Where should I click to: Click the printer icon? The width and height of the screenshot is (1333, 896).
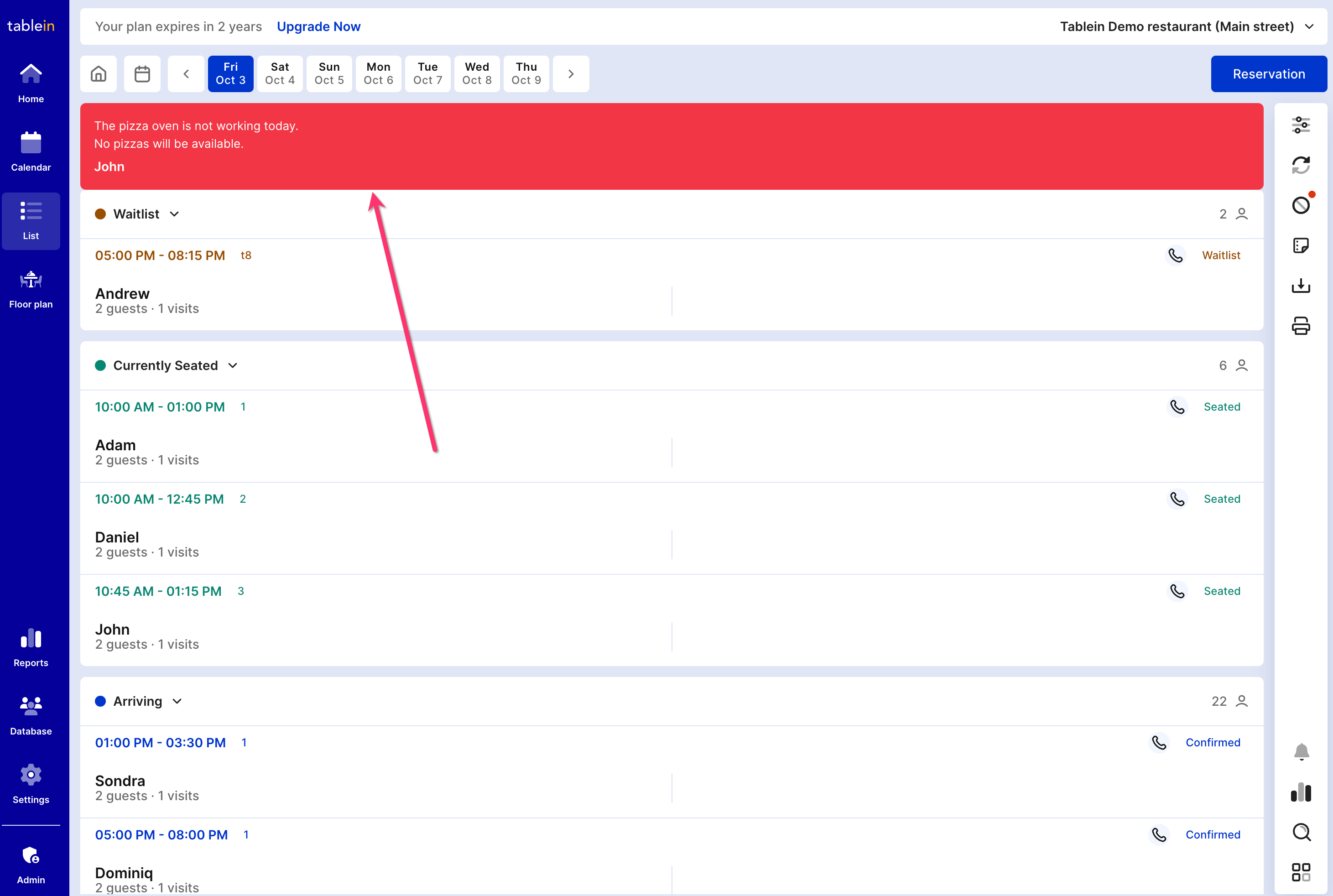[1301, 326]
